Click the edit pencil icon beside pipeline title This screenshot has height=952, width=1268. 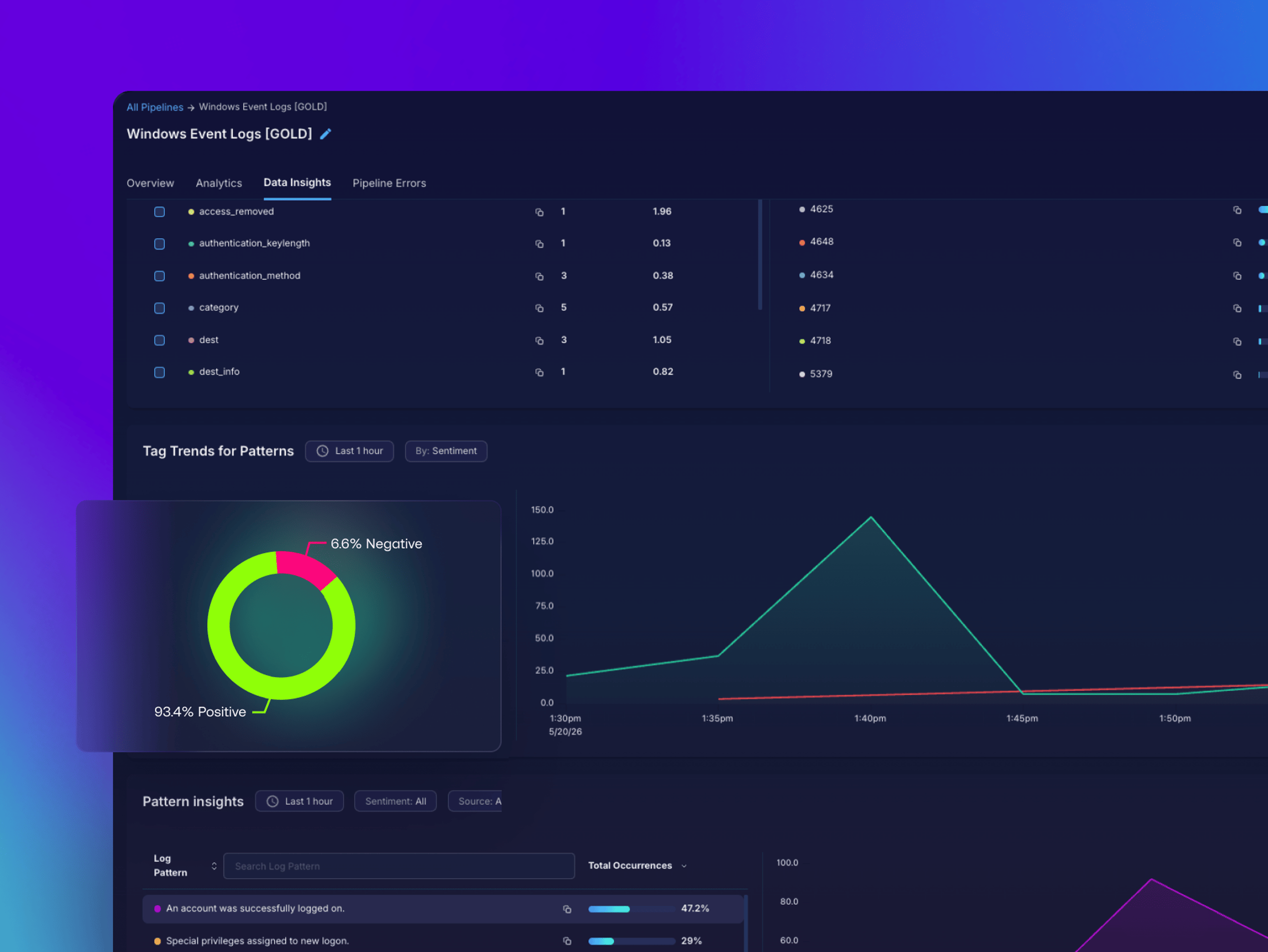point(325,134)
